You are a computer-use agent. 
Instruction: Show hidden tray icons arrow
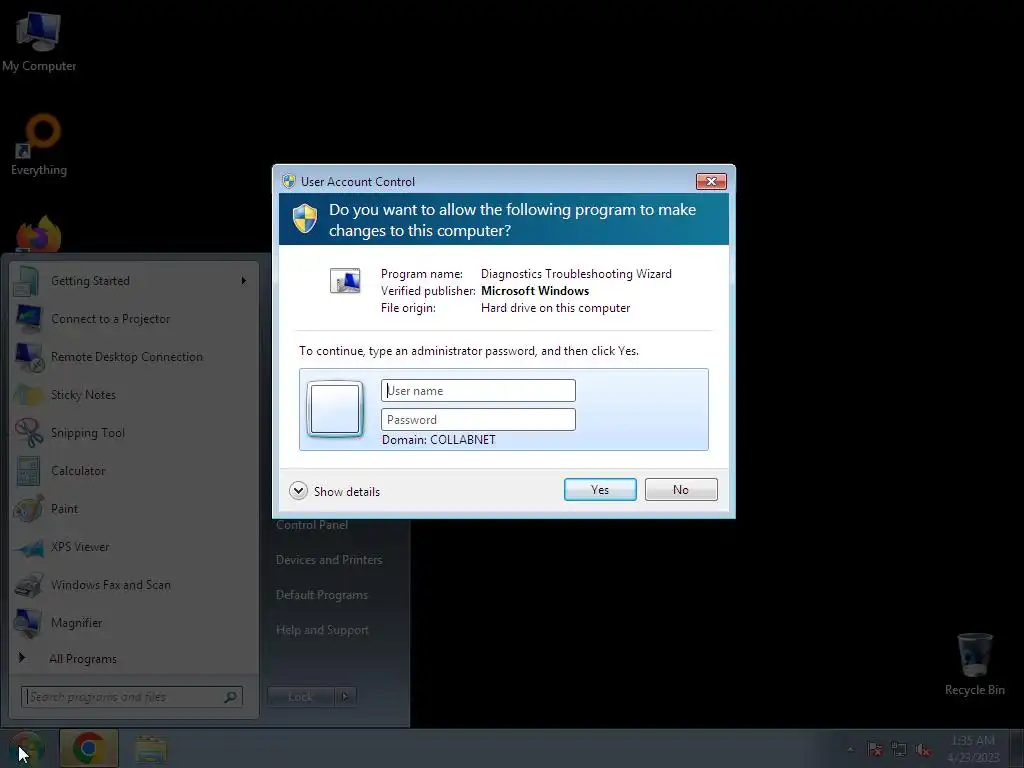850,749
